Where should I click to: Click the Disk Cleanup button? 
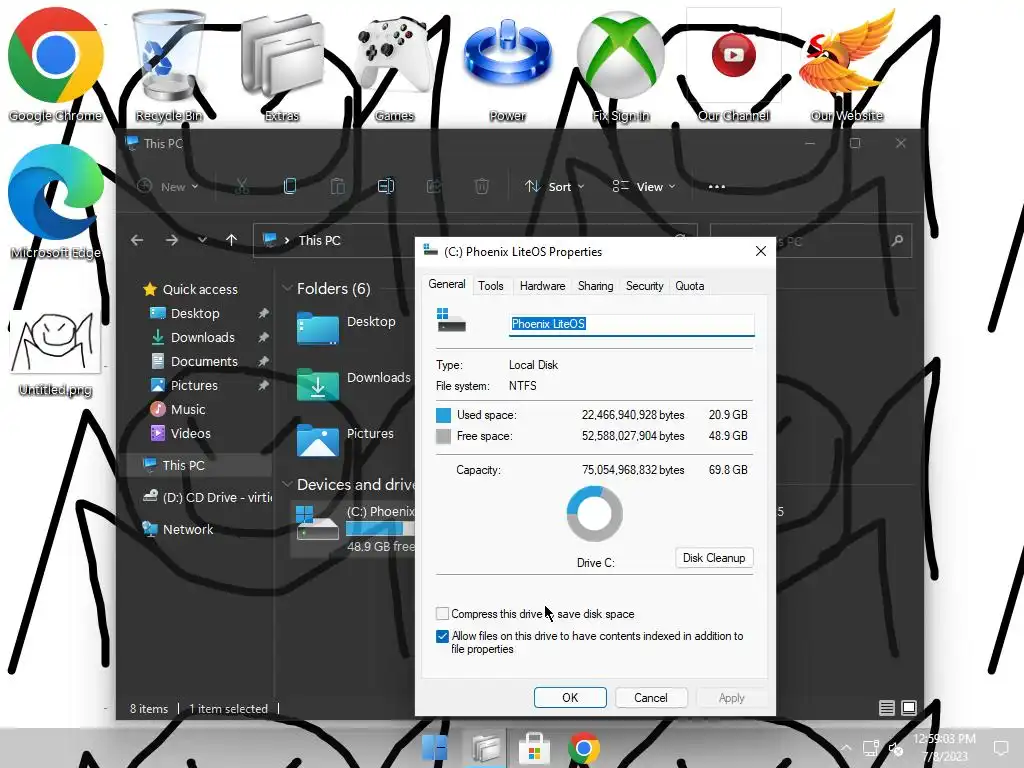pos(714,558)
